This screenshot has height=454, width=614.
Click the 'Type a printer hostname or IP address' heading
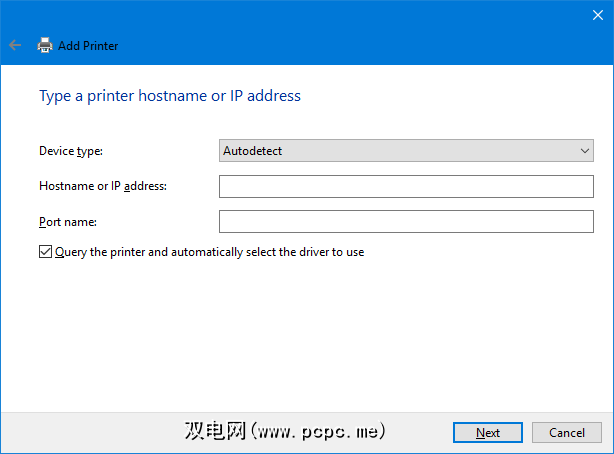click(169, 96)
